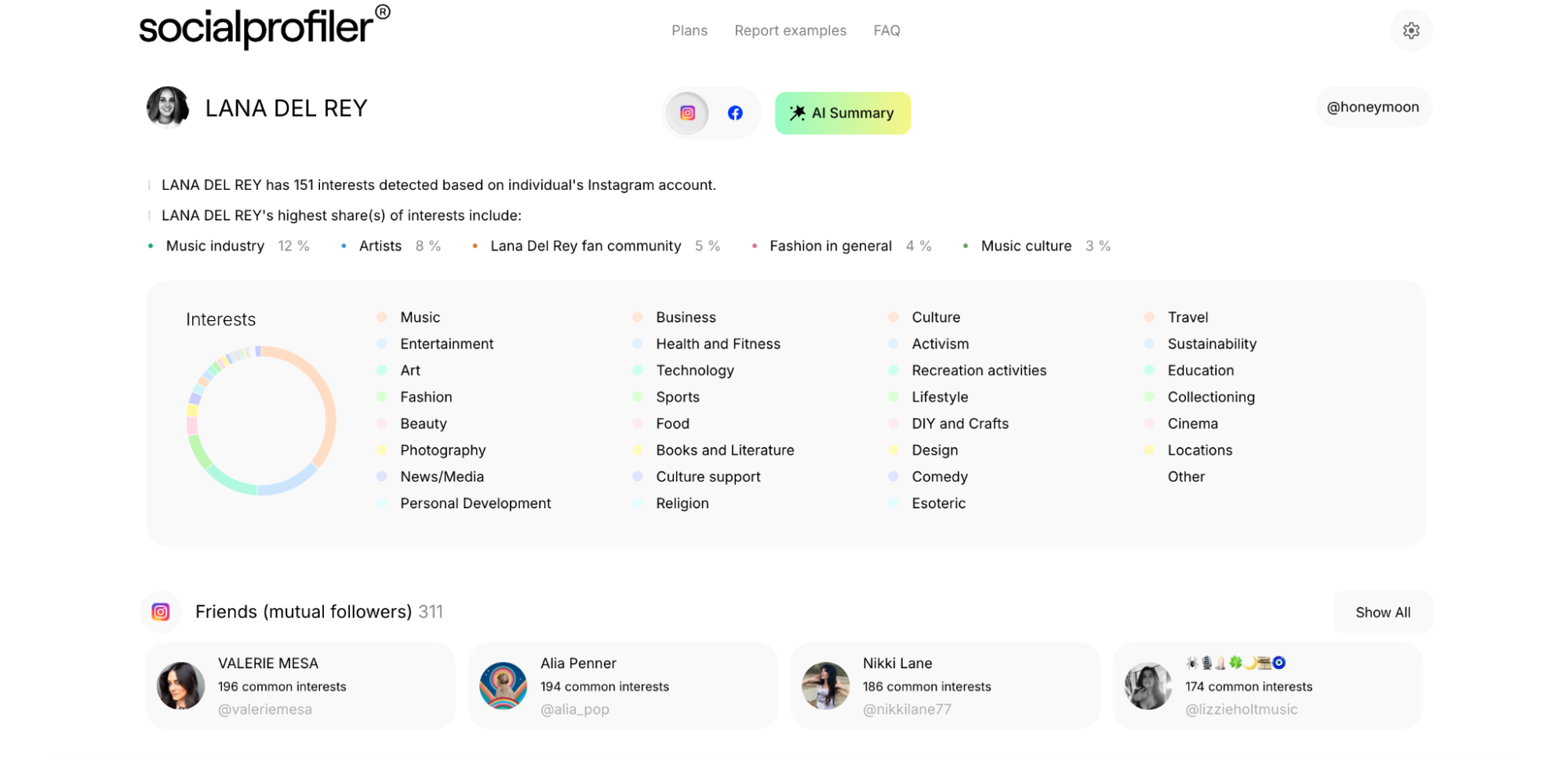This screenshot has width=1568, height=760.
Task: Click the @alia_pop username link
Action: [x=573, y=708]
